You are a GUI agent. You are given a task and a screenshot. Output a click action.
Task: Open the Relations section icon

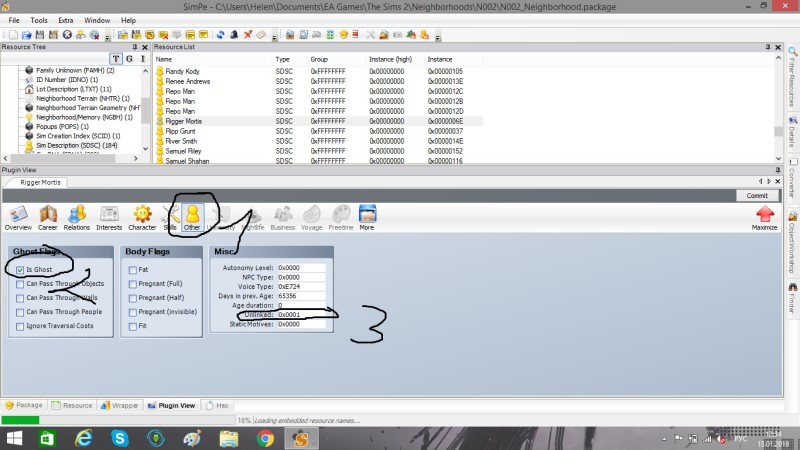point(77,218)
